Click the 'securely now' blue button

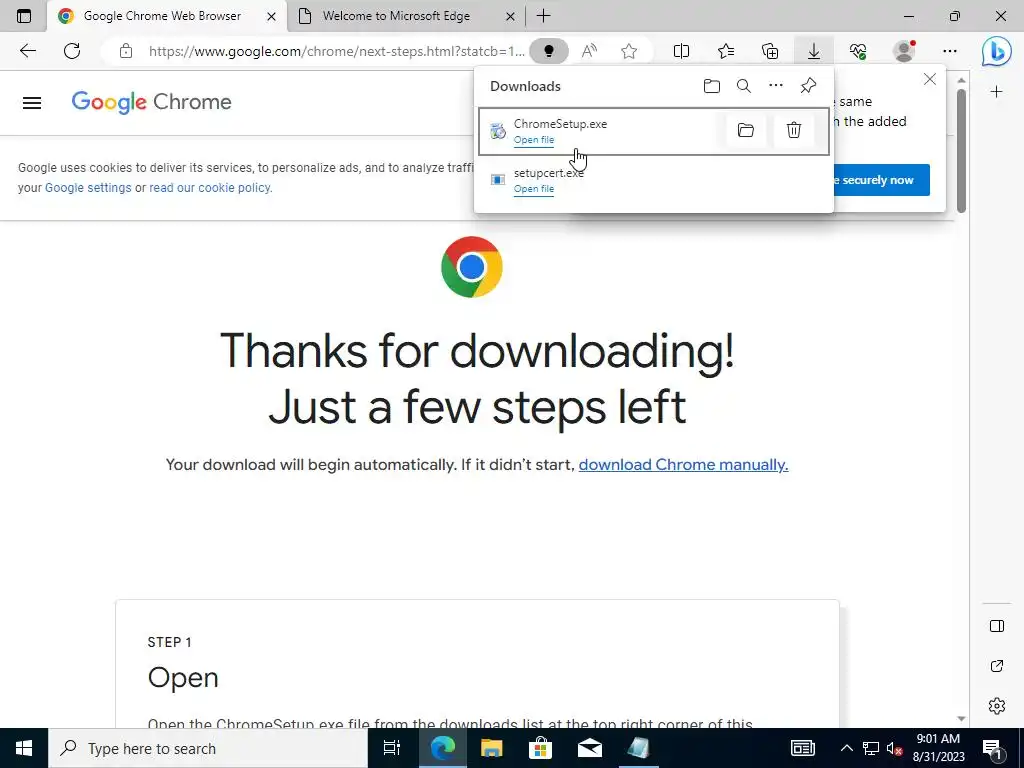point(881,180)
